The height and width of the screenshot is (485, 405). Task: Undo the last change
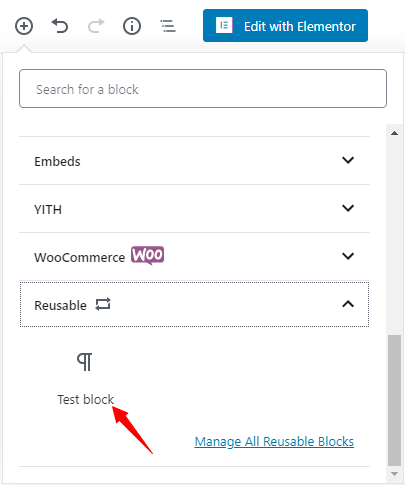(x=60, y=26)
